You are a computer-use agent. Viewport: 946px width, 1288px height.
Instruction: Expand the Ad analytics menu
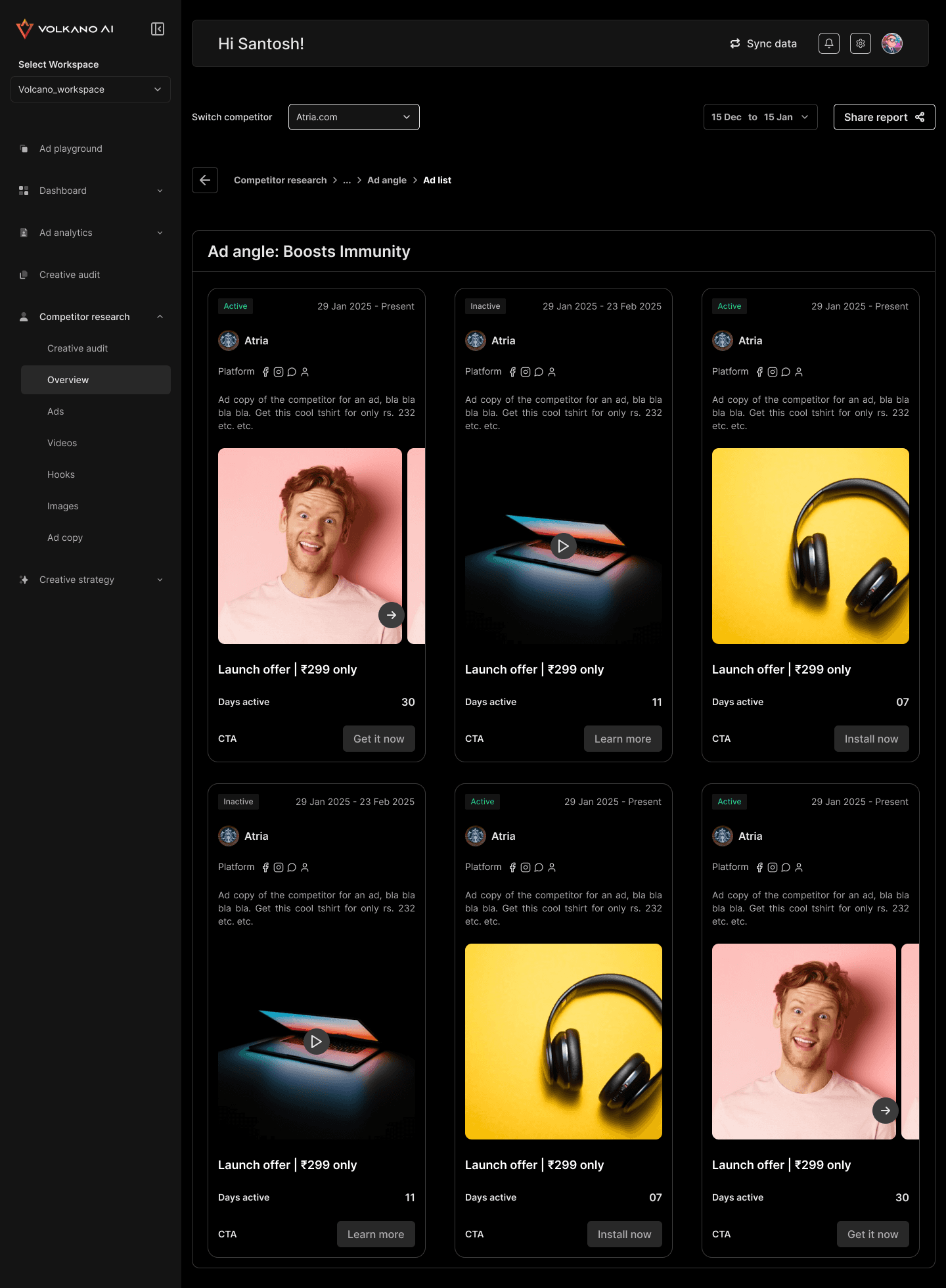tap(91, 233)
